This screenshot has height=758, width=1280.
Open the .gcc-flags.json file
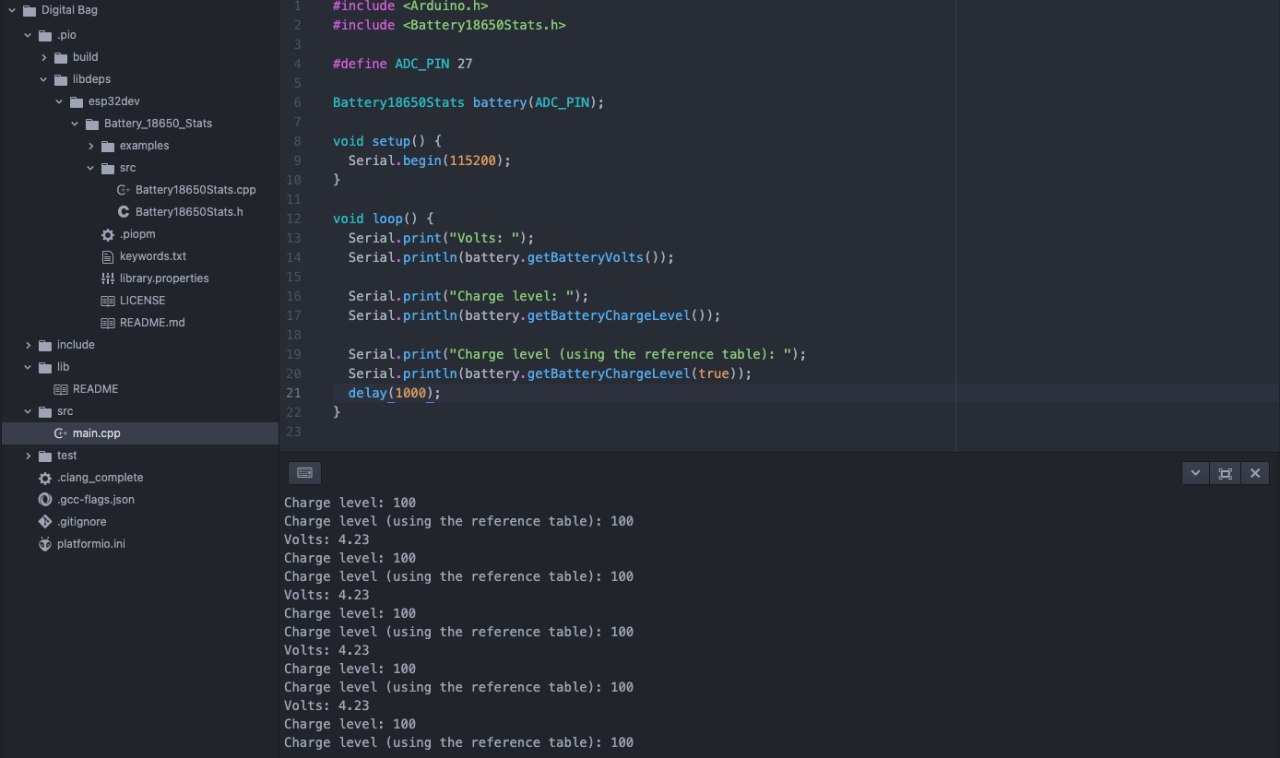tap(95, 500)
